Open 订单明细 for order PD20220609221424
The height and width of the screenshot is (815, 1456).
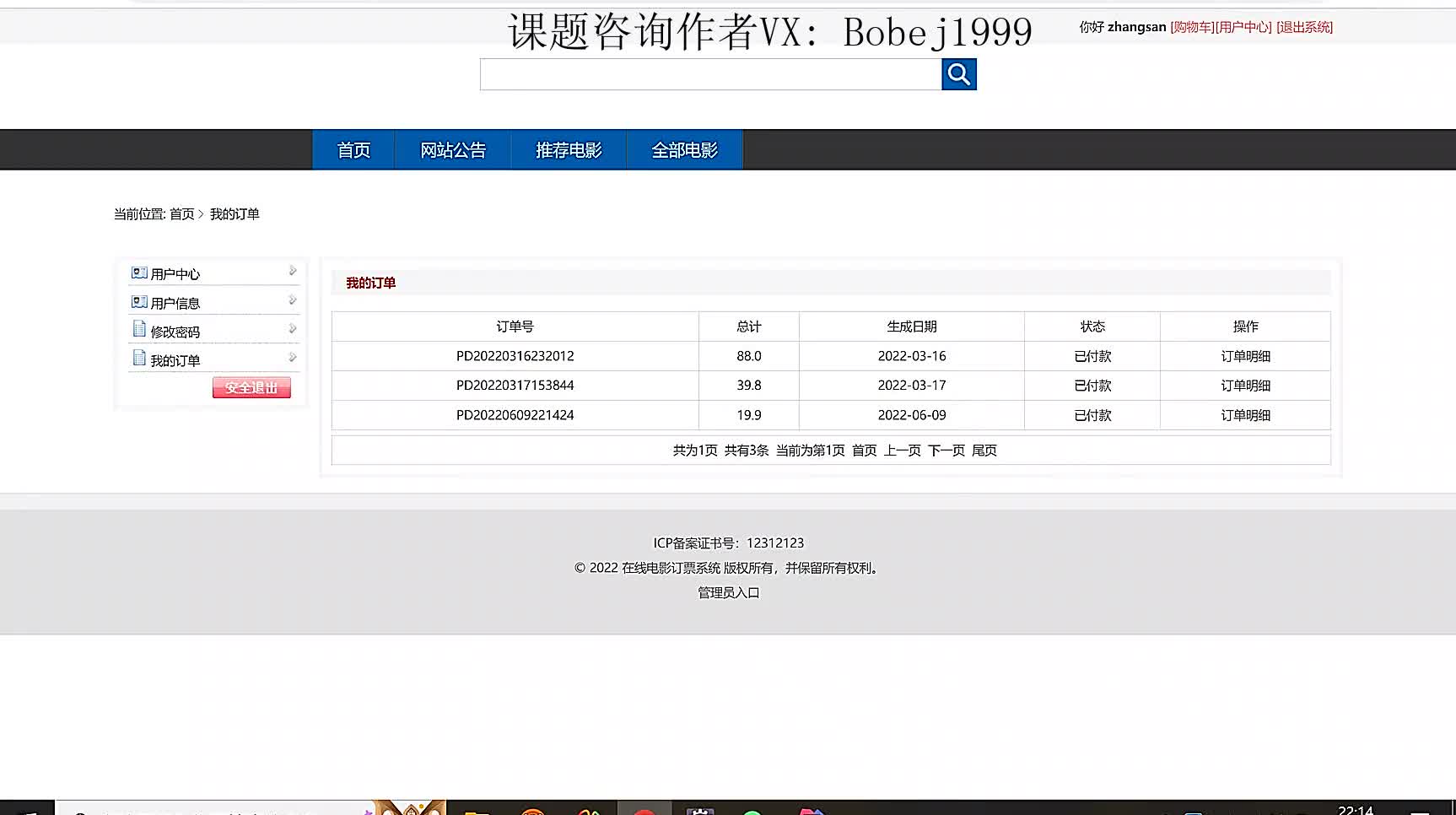click(x=1245, y=415)
